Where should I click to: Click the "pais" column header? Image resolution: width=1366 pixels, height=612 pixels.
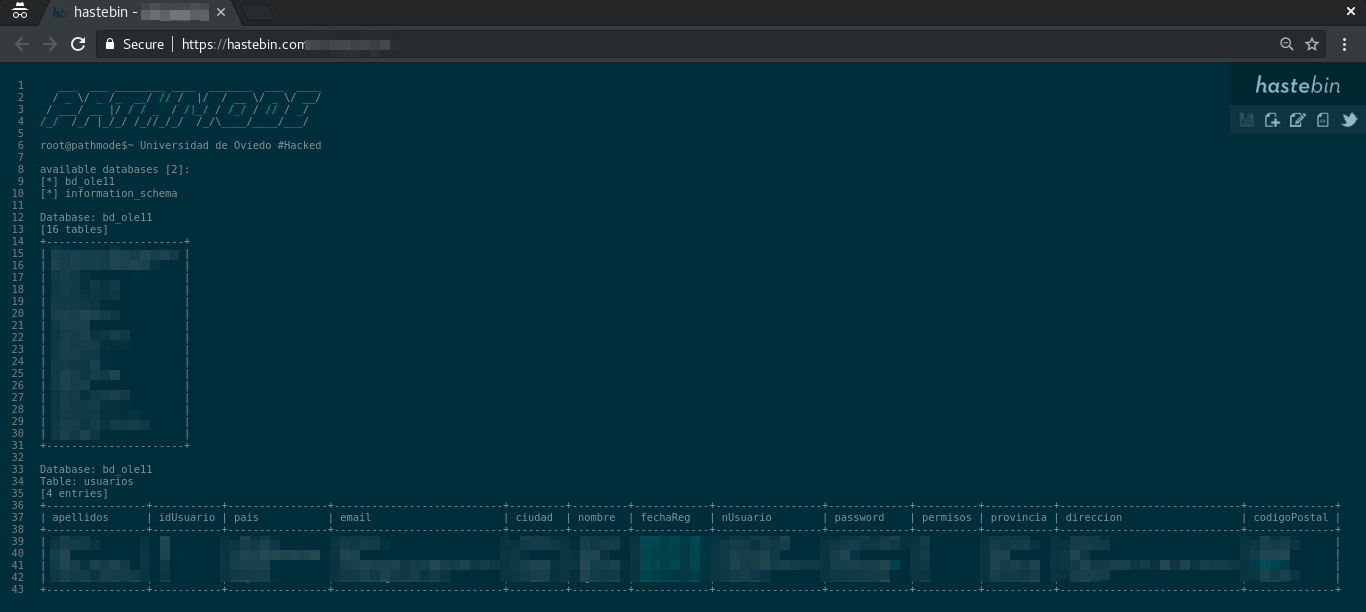[x=246, y=517]
